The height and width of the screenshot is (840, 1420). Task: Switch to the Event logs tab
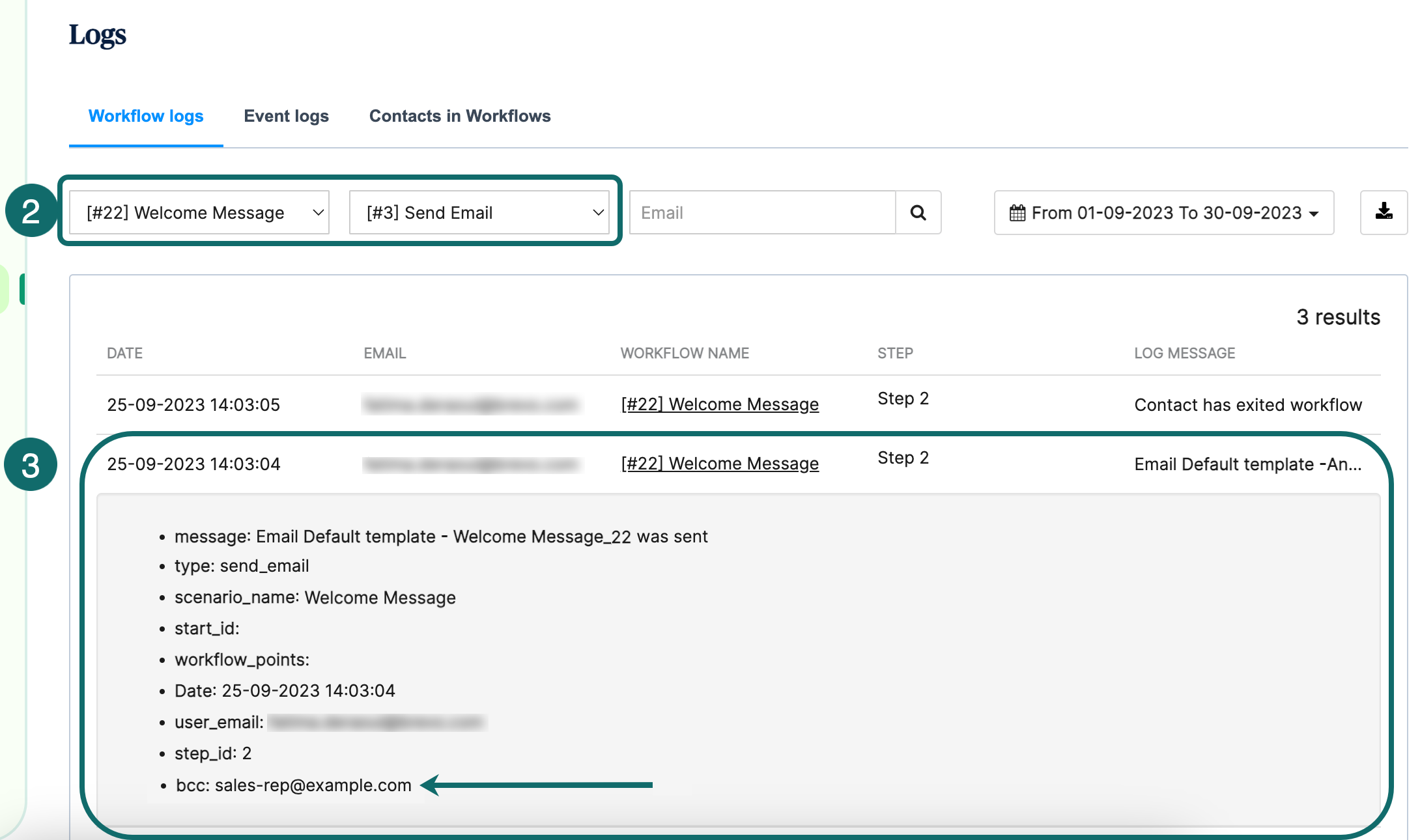(x=286, y=116)
